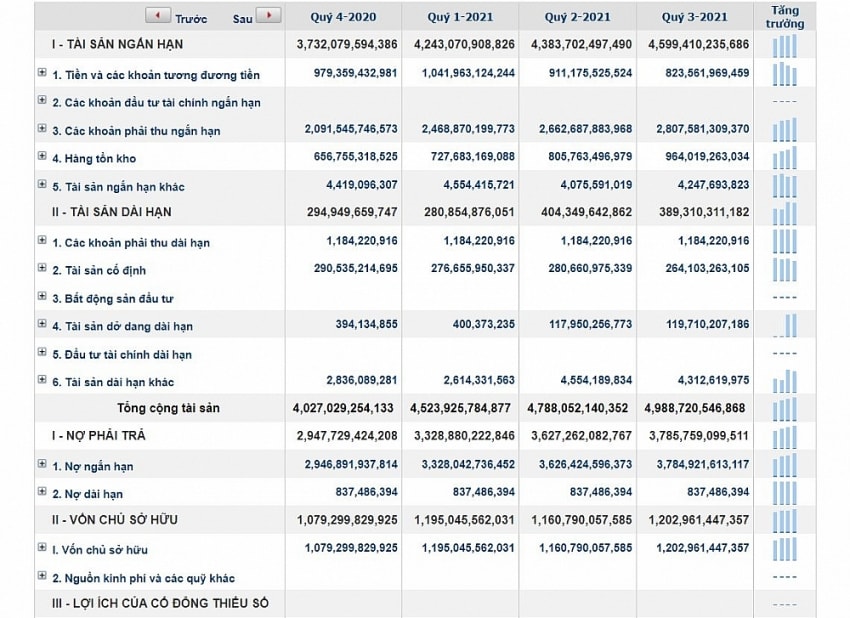Open growth chart for Nợ phải trả row

coord(785,437)
